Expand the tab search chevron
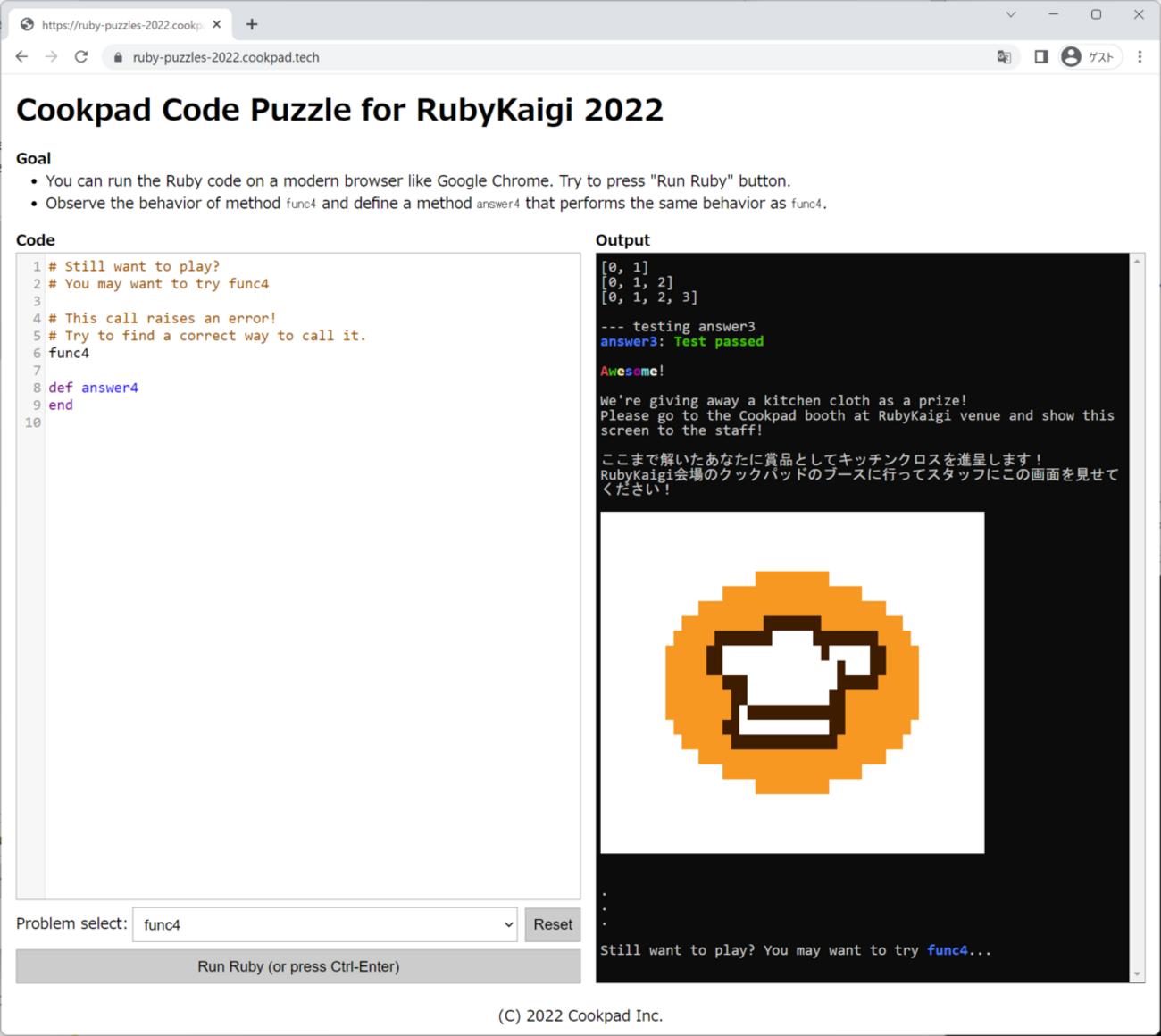 (x=1011, y=14)
